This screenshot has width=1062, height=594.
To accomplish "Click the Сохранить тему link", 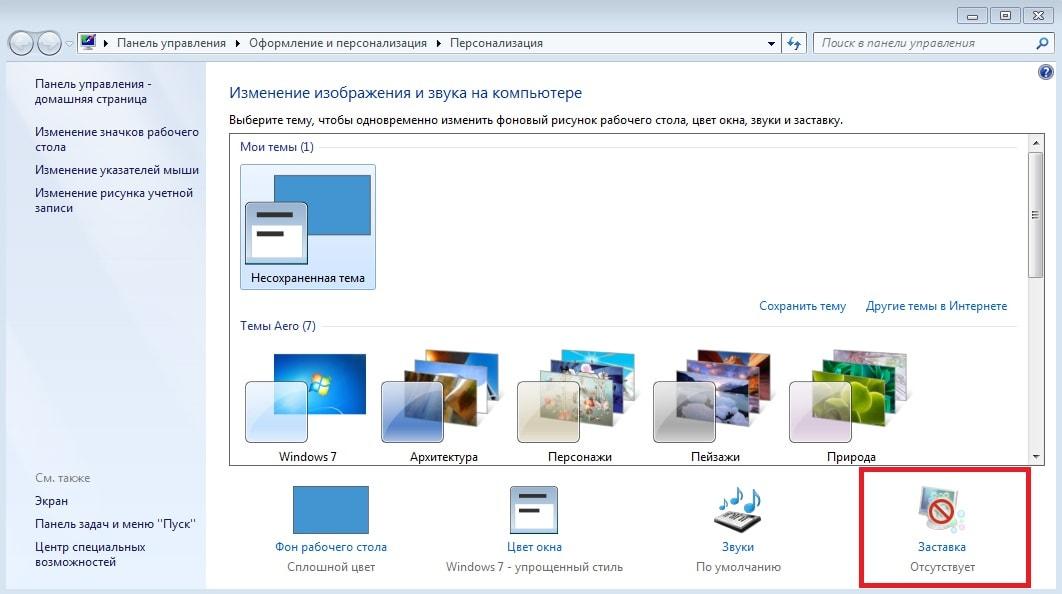I will pos(802,306).
